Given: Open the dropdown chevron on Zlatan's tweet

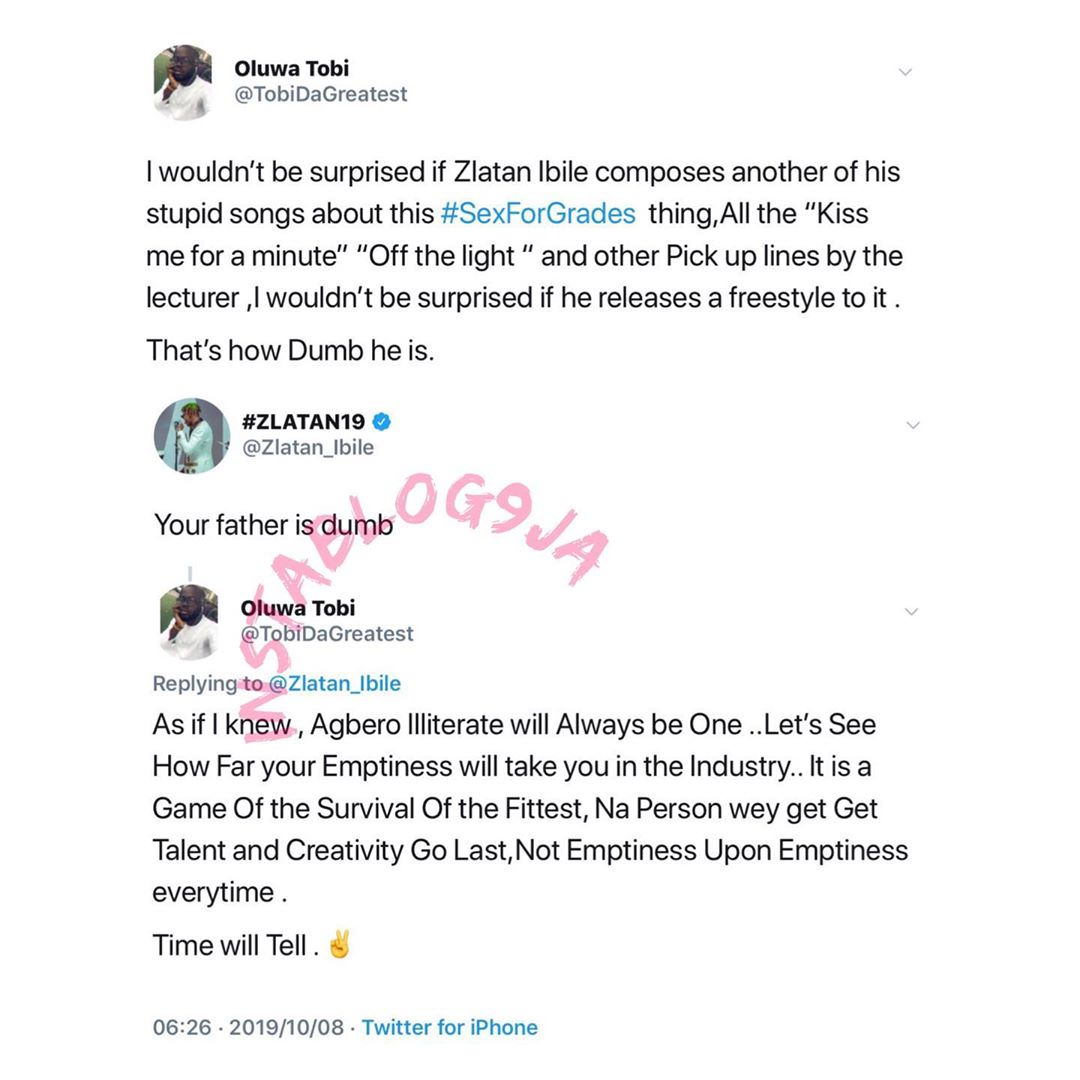Looking at the screenshot, I should point(912,425).
